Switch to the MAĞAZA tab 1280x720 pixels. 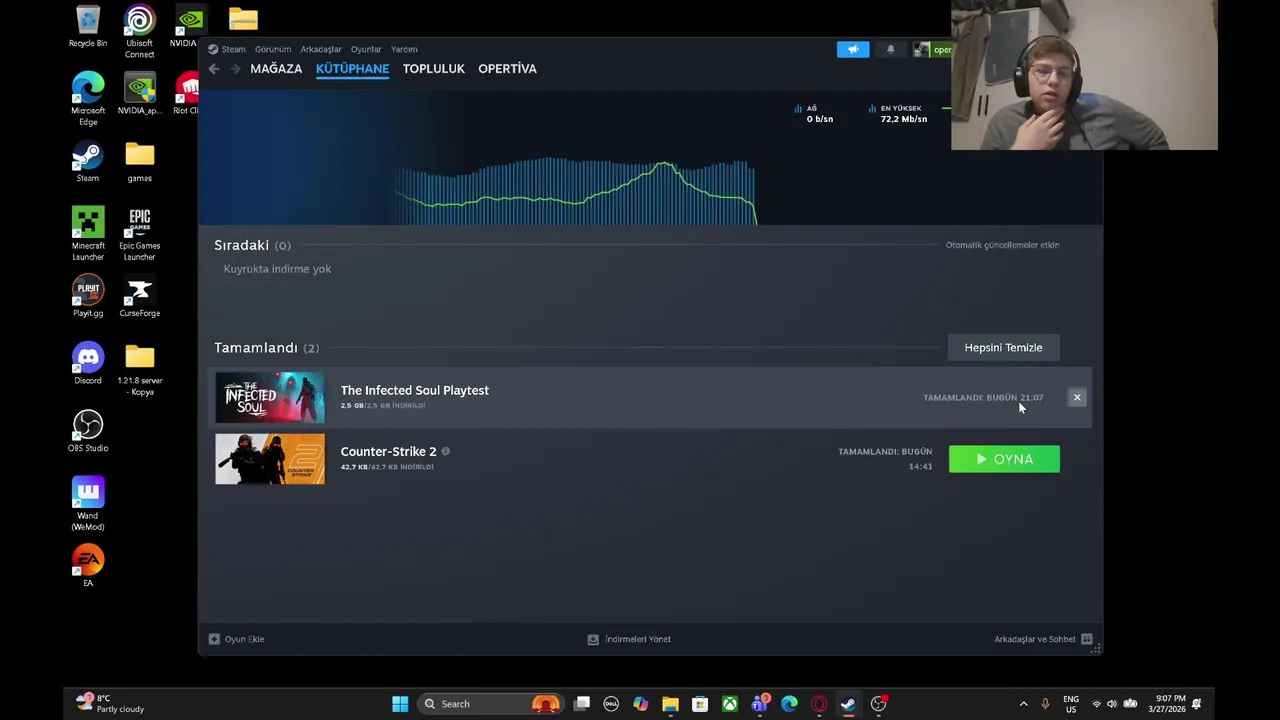(276, 69)
